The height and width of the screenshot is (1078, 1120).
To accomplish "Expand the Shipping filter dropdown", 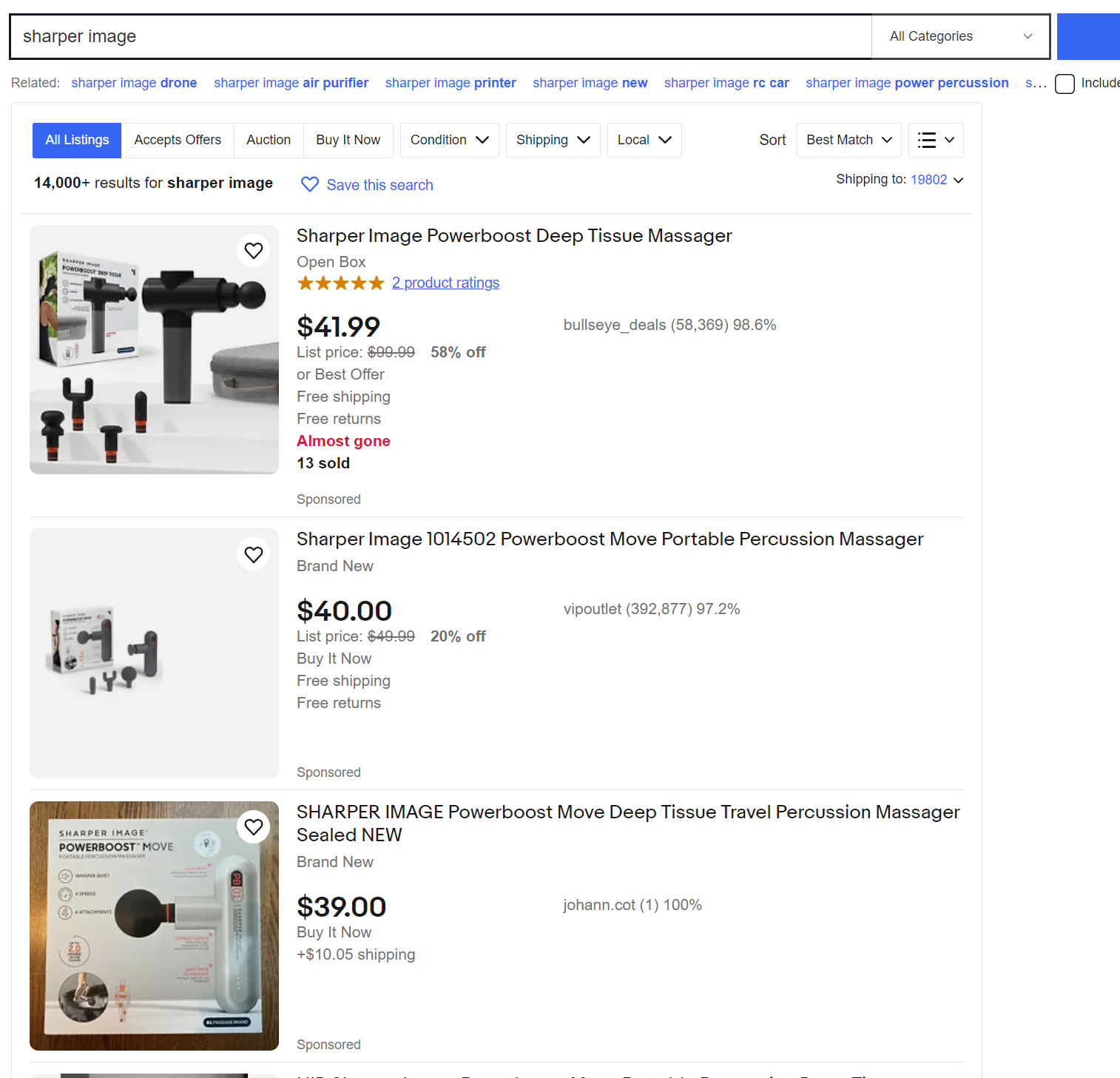I will tap(553, 140).
